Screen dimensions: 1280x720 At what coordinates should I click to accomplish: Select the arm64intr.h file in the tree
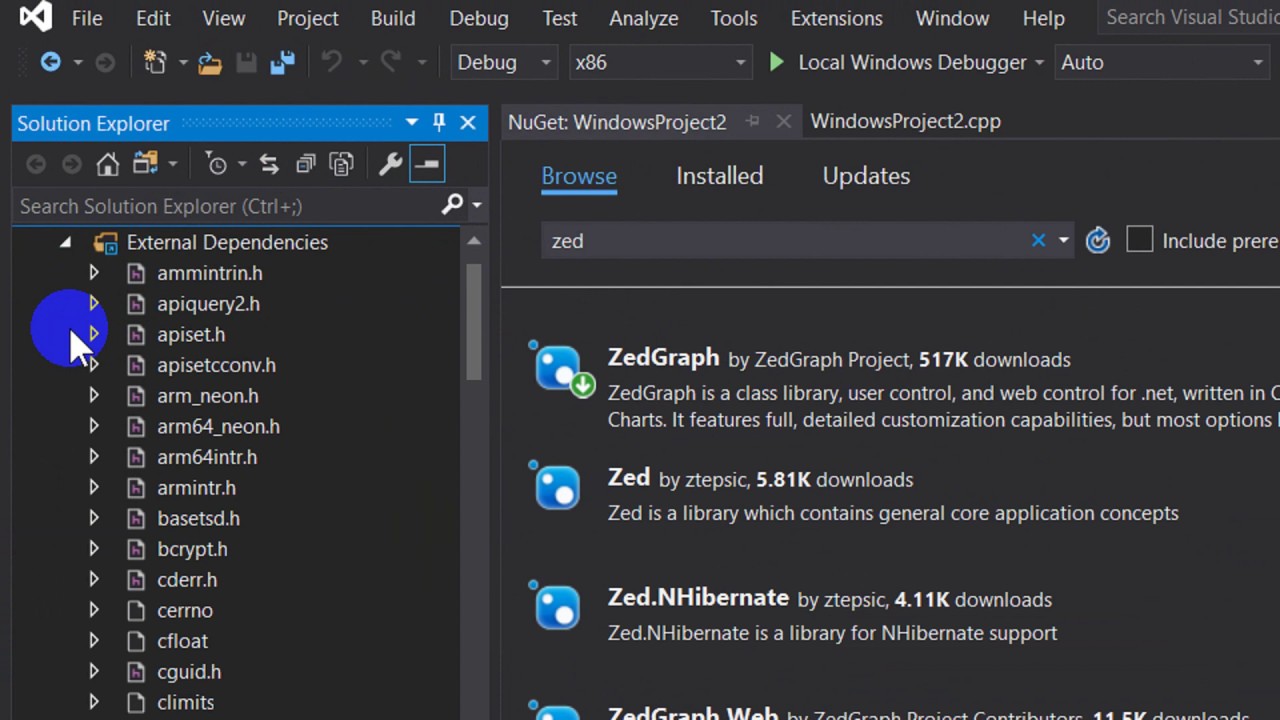207,456
